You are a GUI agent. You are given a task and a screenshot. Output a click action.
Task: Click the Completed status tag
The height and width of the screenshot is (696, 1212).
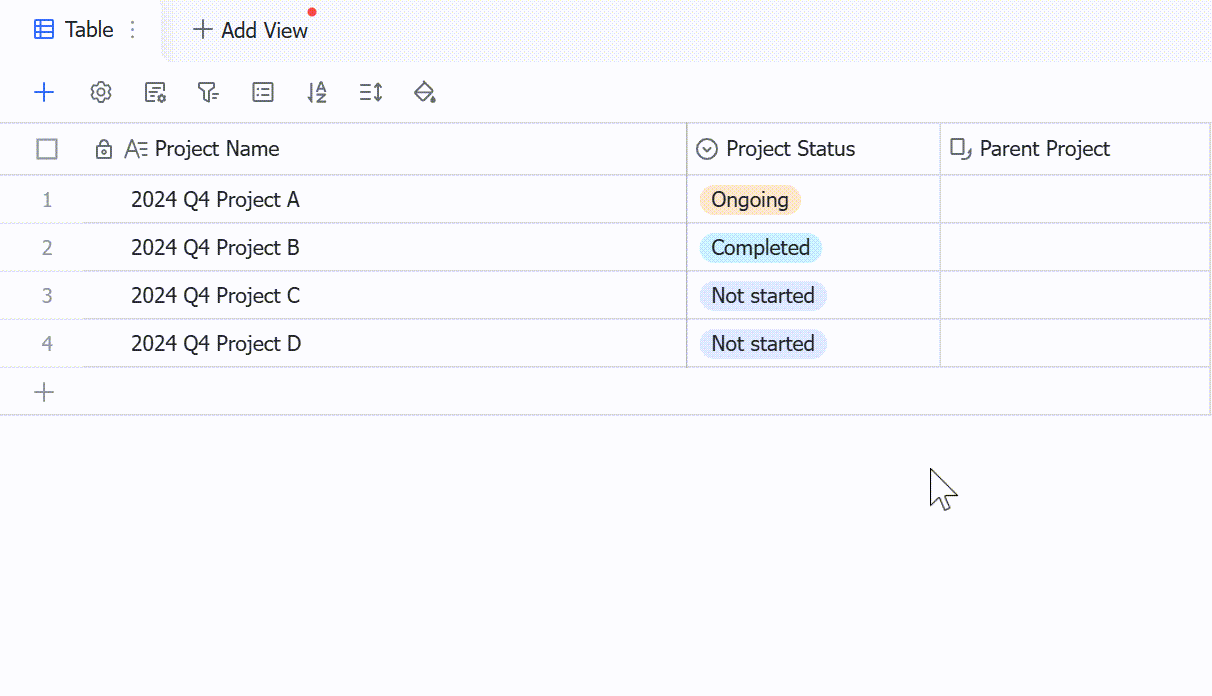pyautogui.click(x=760, y=248)
